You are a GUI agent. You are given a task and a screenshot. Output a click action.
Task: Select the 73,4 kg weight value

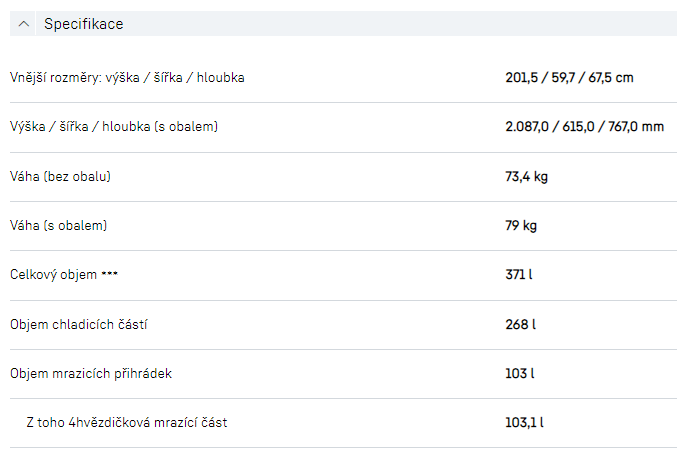(527, 177)
